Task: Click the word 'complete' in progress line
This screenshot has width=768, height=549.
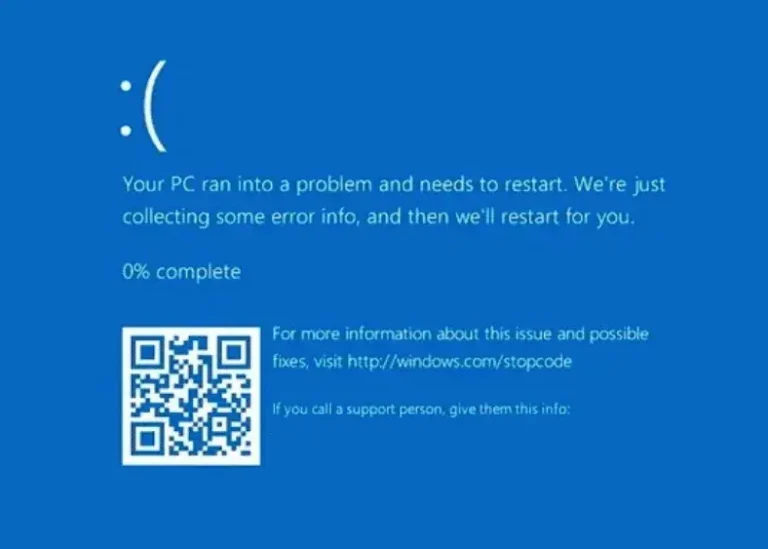Action: coord(198,272)
